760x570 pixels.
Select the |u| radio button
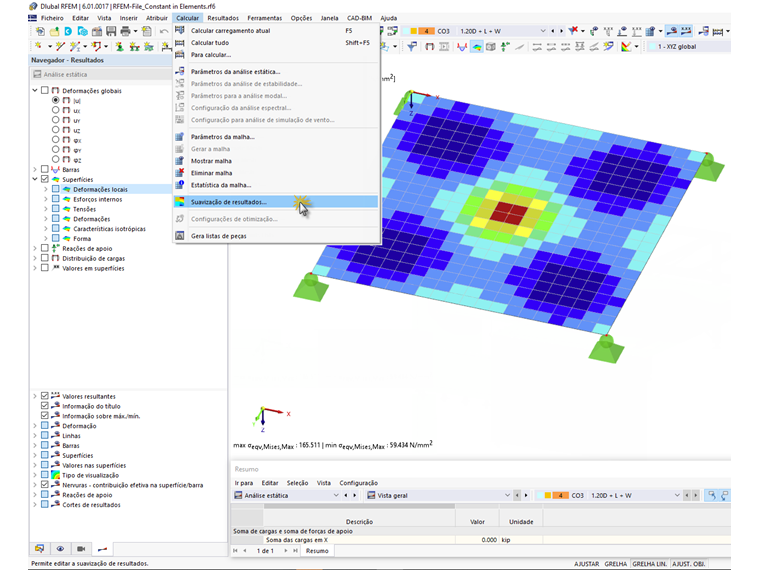click(x=55, y=100)
